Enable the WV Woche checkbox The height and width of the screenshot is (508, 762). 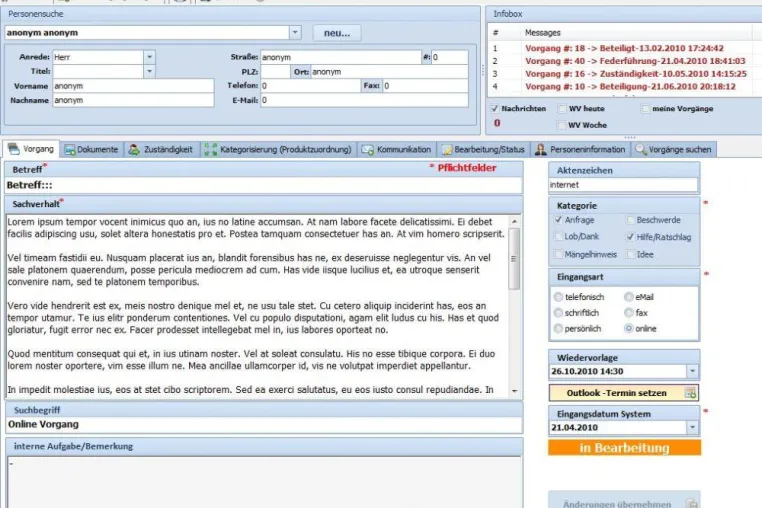coord(562,125)
